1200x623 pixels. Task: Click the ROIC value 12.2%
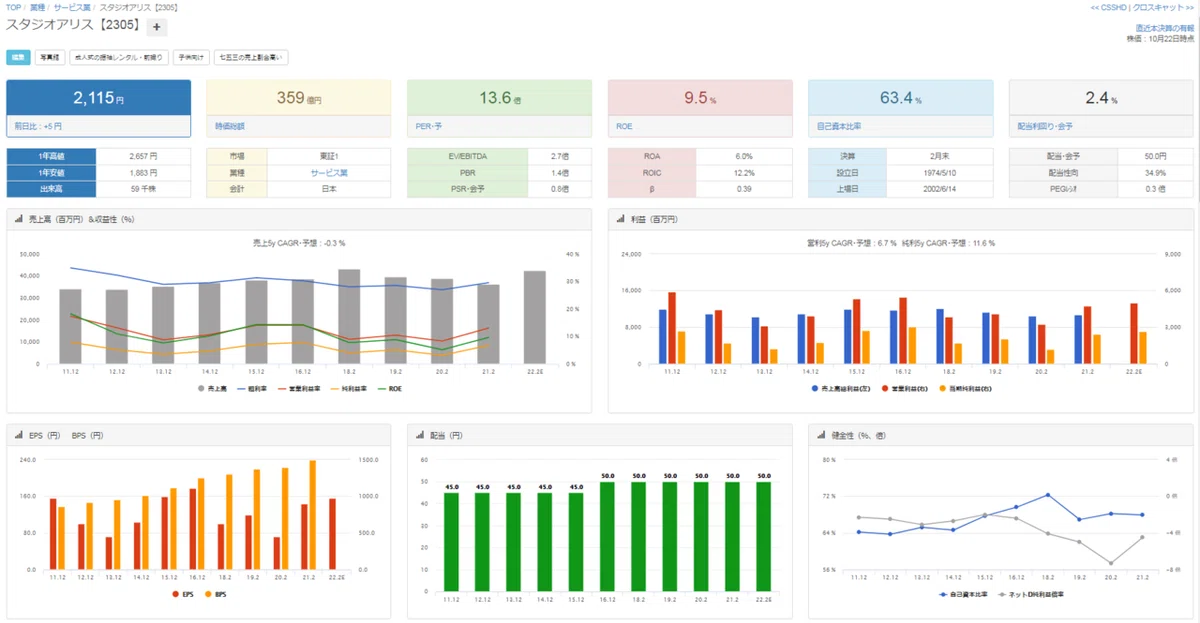point(744,172)
